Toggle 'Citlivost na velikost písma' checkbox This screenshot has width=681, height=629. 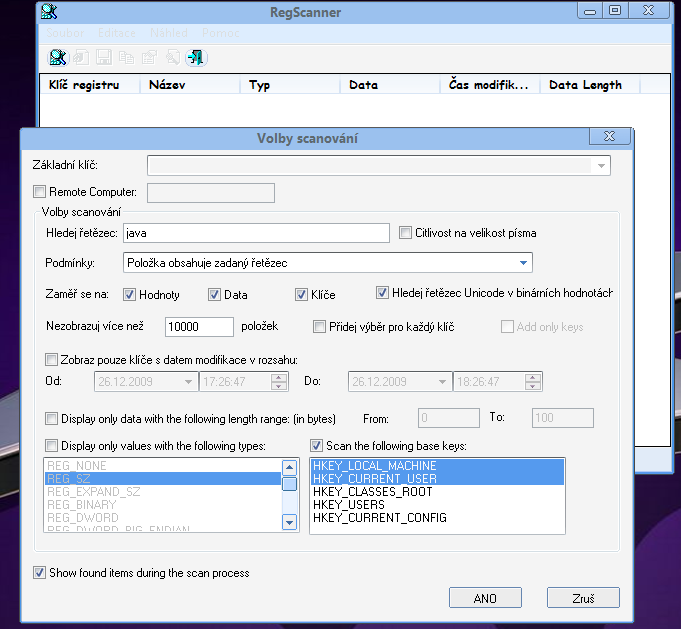[405, 233]
